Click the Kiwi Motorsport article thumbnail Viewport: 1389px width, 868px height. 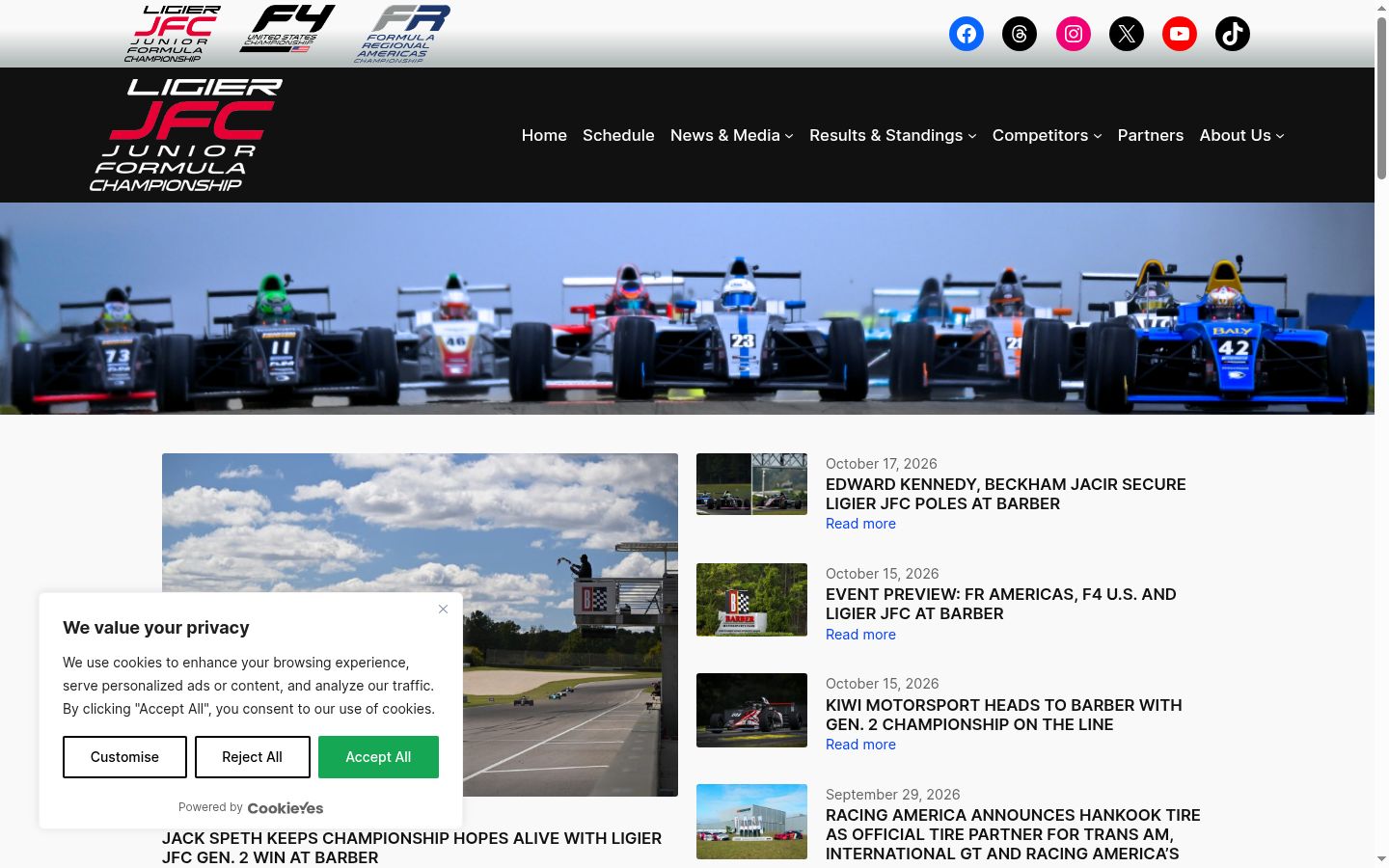[751, 710]
